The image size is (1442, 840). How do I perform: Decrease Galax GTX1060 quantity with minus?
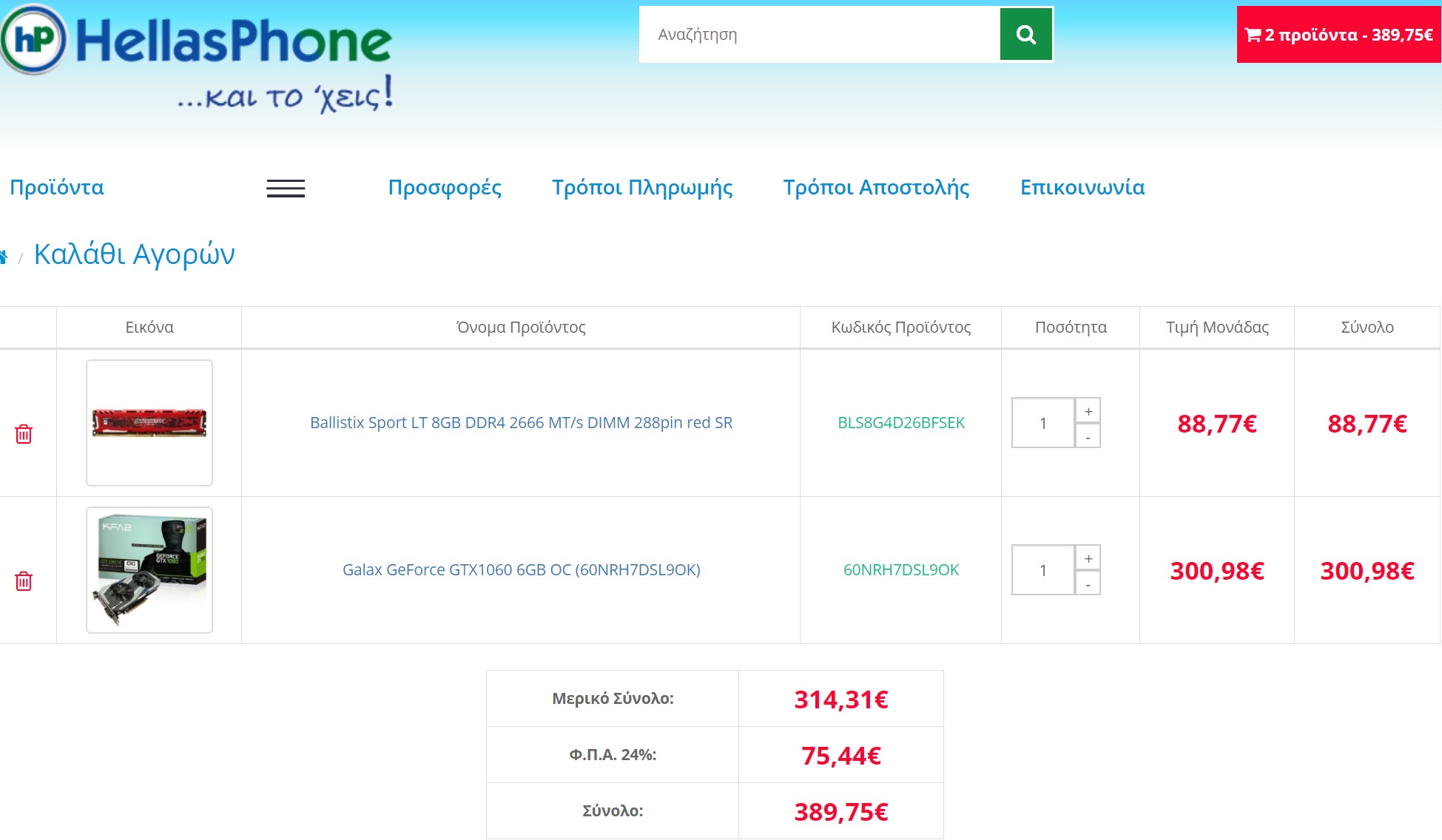tap(1088, 583)
